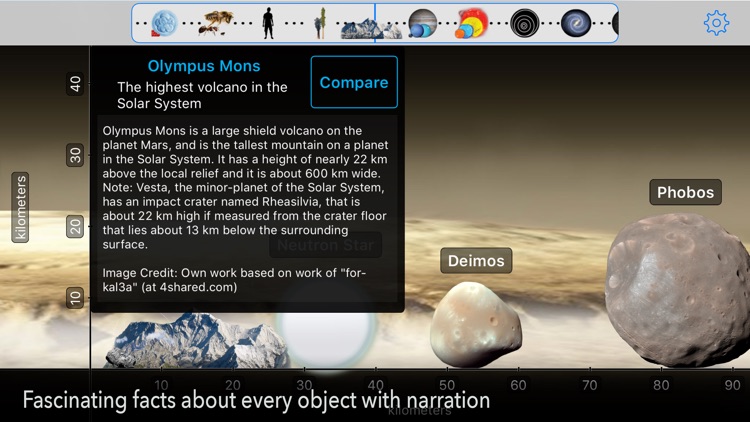
Task: Select the mountains icon in scale bar
Action: click(371, 28)
